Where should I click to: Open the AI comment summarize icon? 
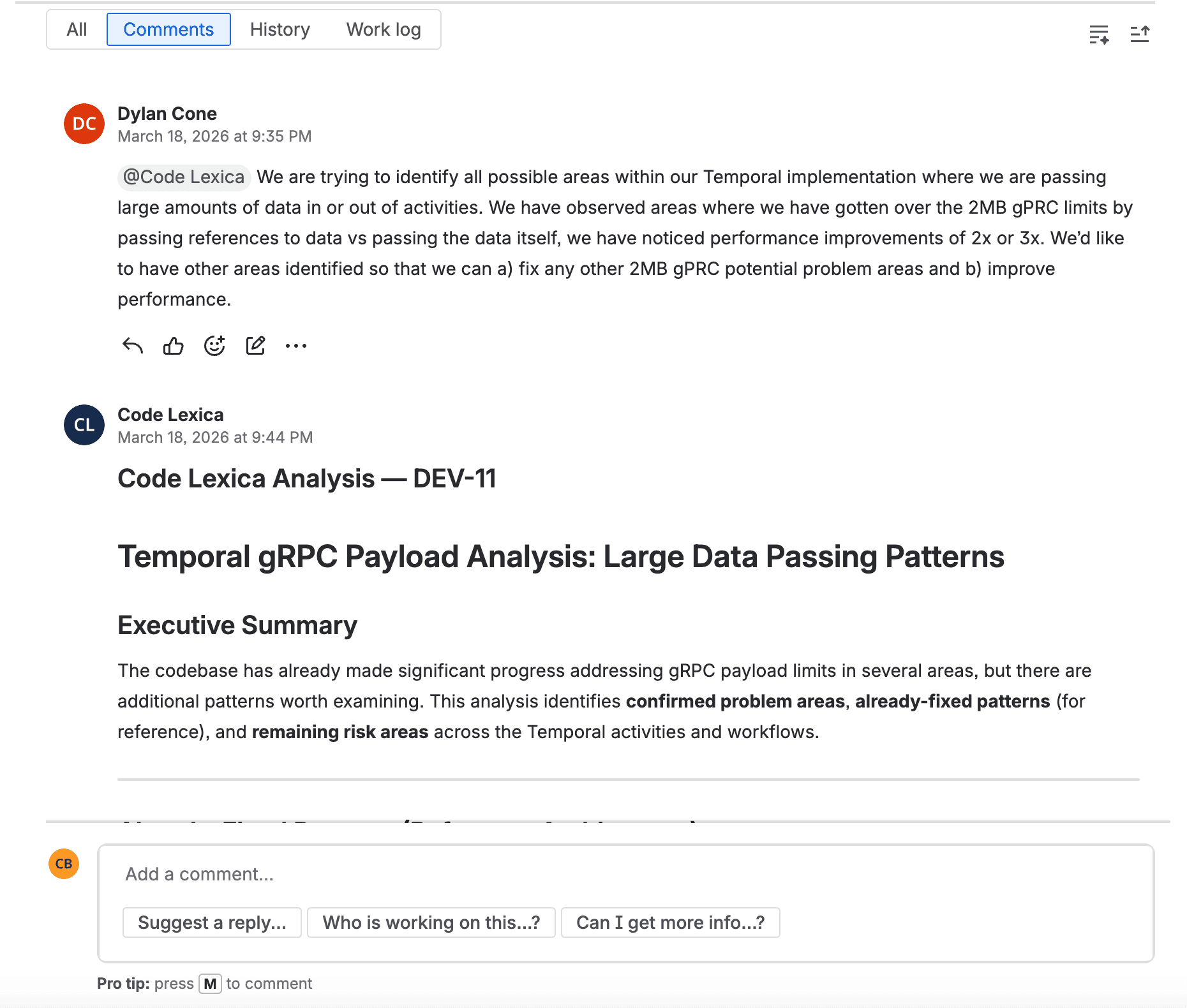click(1100, 34)
